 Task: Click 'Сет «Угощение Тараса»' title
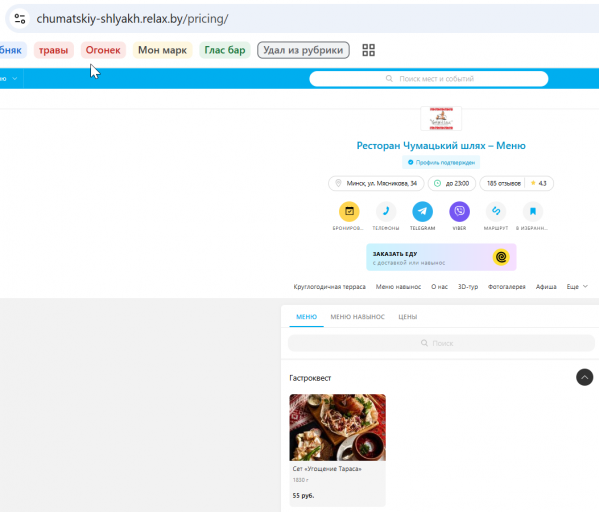[x=327, y=469]
